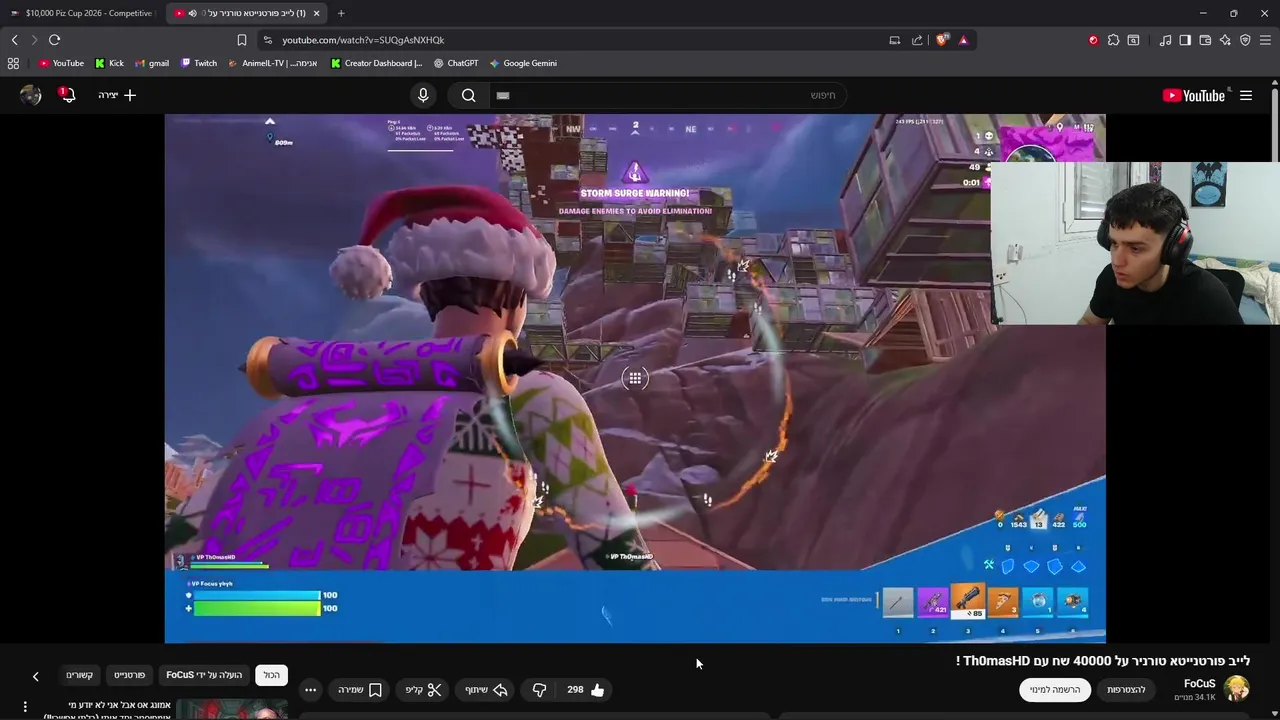Select the 'קשורים' filter chip

(x=80, y=675)
